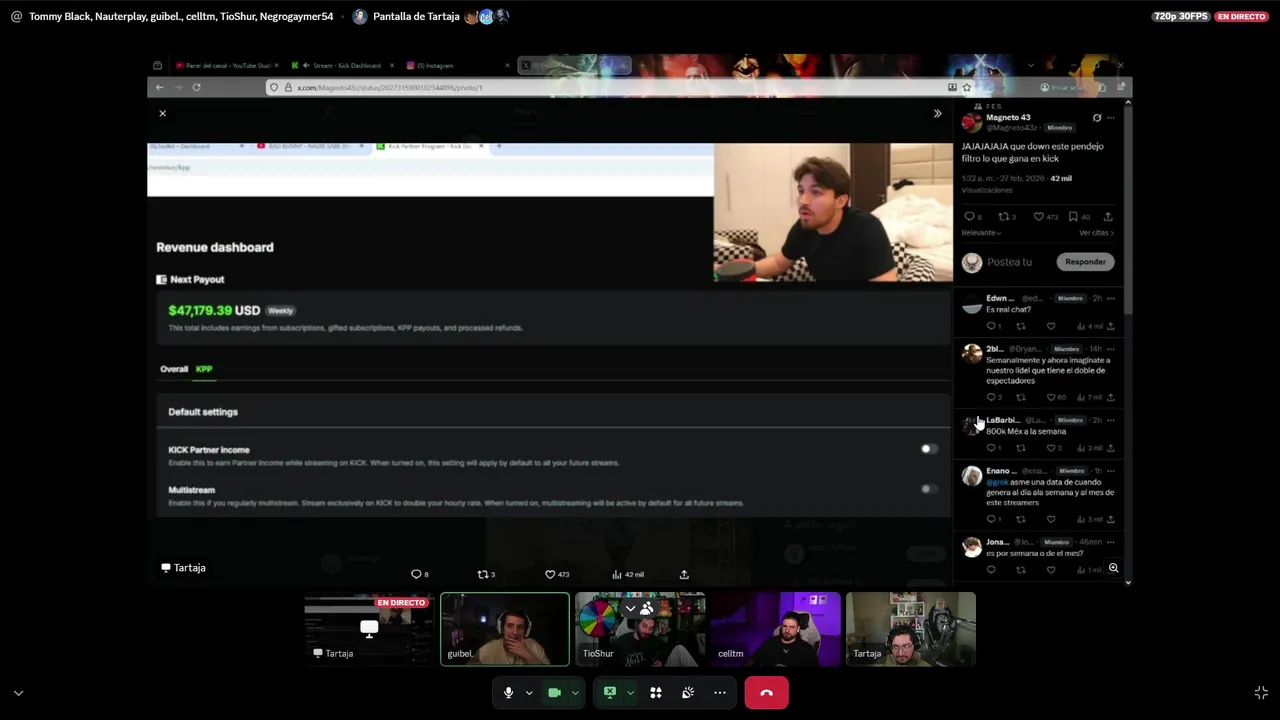Select the Overall tab in revenue dashboard
Screen dimensions: 1280x720
(x=174, y=369)
